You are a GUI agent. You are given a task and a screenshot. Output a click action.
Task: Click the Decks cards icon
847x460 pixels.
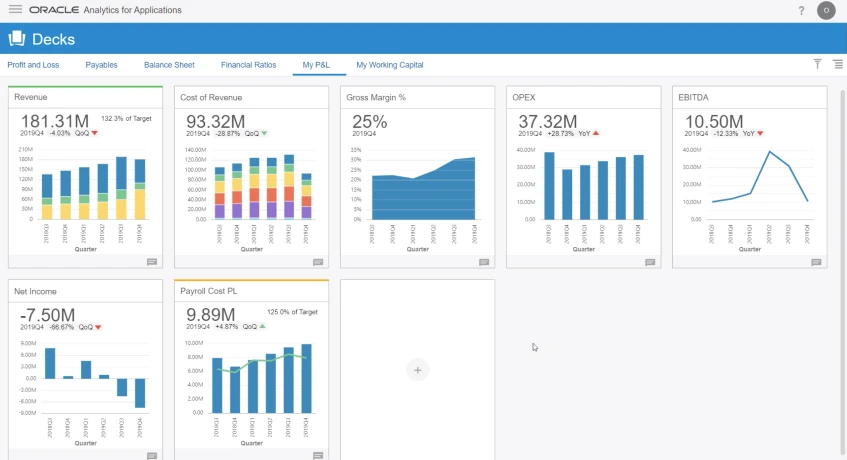tap(17, 38)
